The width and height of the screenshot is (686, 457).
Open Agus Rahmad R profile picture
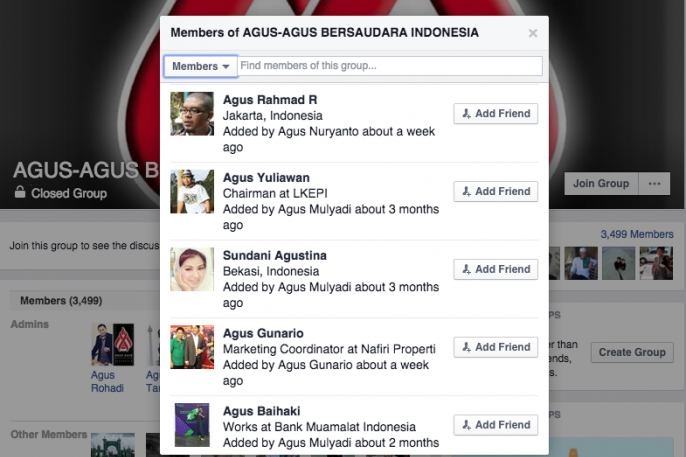(192, 114)
